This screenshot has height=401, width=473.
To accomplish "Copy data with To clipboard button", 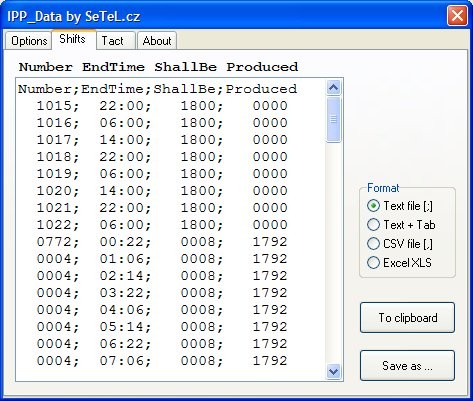I will 407,317.
